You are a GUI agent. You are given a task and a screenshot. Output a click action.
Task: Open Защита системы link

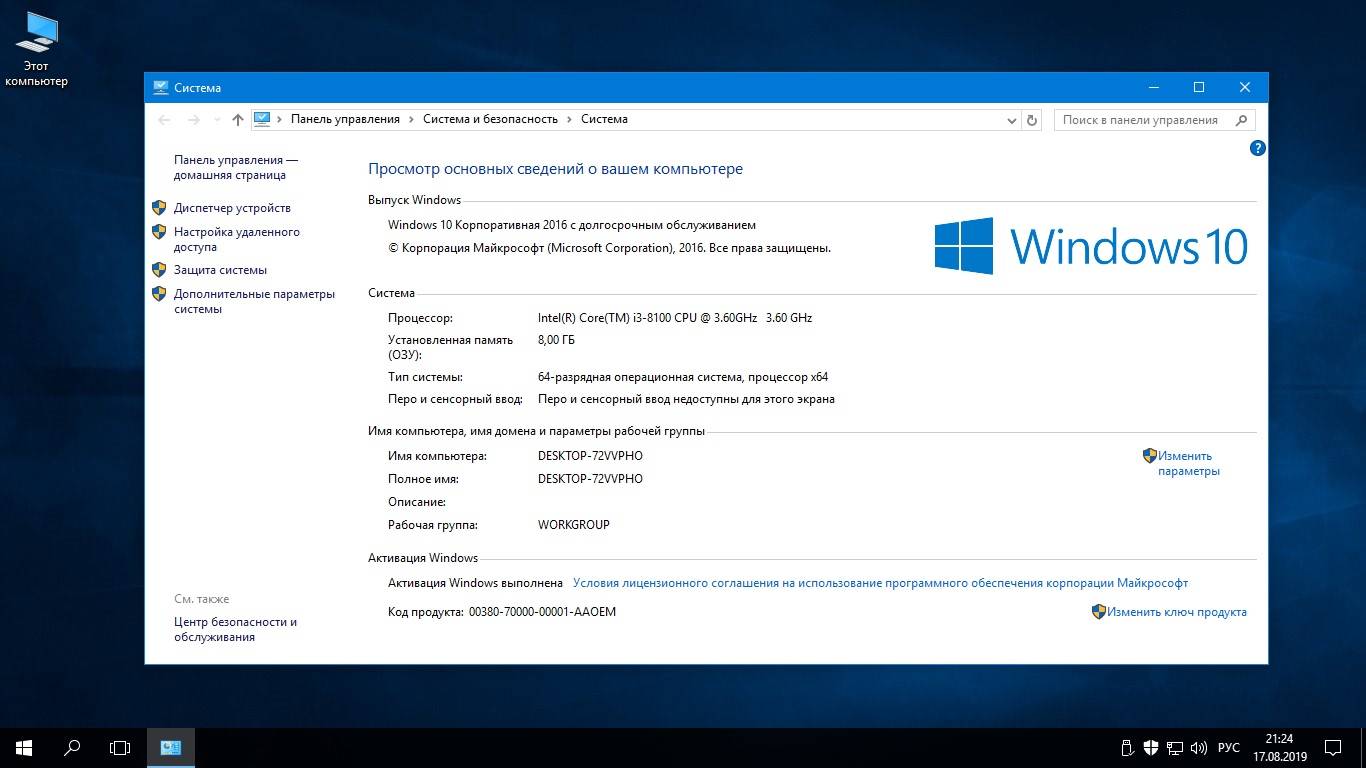220,270
